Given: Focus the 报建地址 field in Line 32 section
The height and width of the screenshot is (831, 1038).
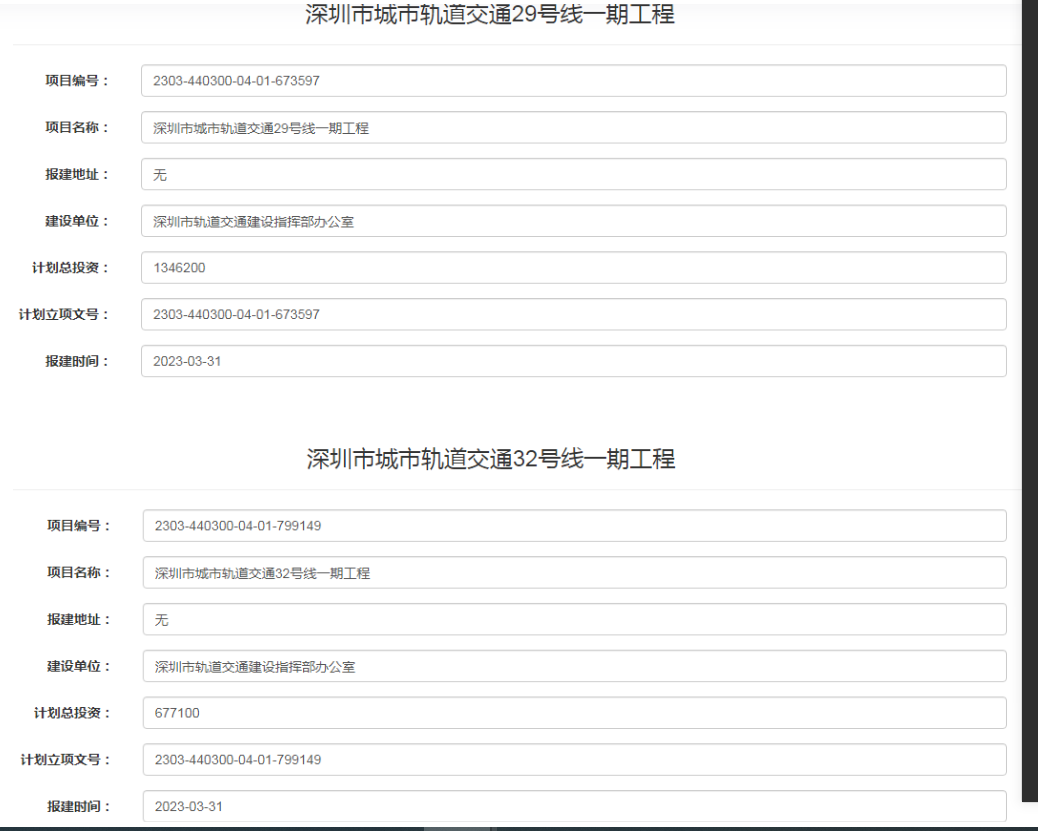Looking at the screenshot, I should coord(574,619).
